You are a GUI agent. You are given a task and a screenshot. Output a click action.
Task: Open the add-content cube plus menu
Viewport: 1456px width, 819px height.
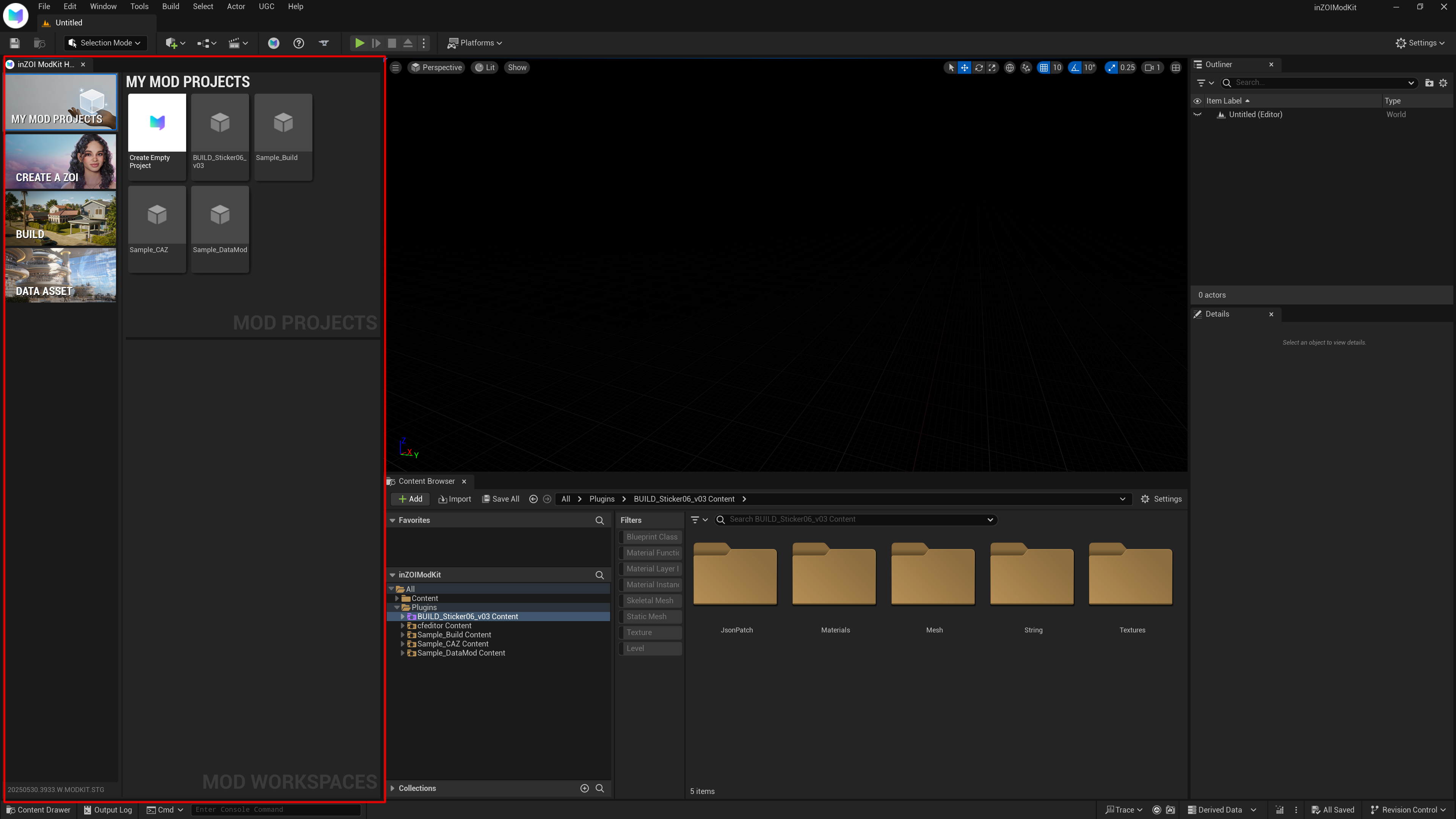click(x=175, y=43)
